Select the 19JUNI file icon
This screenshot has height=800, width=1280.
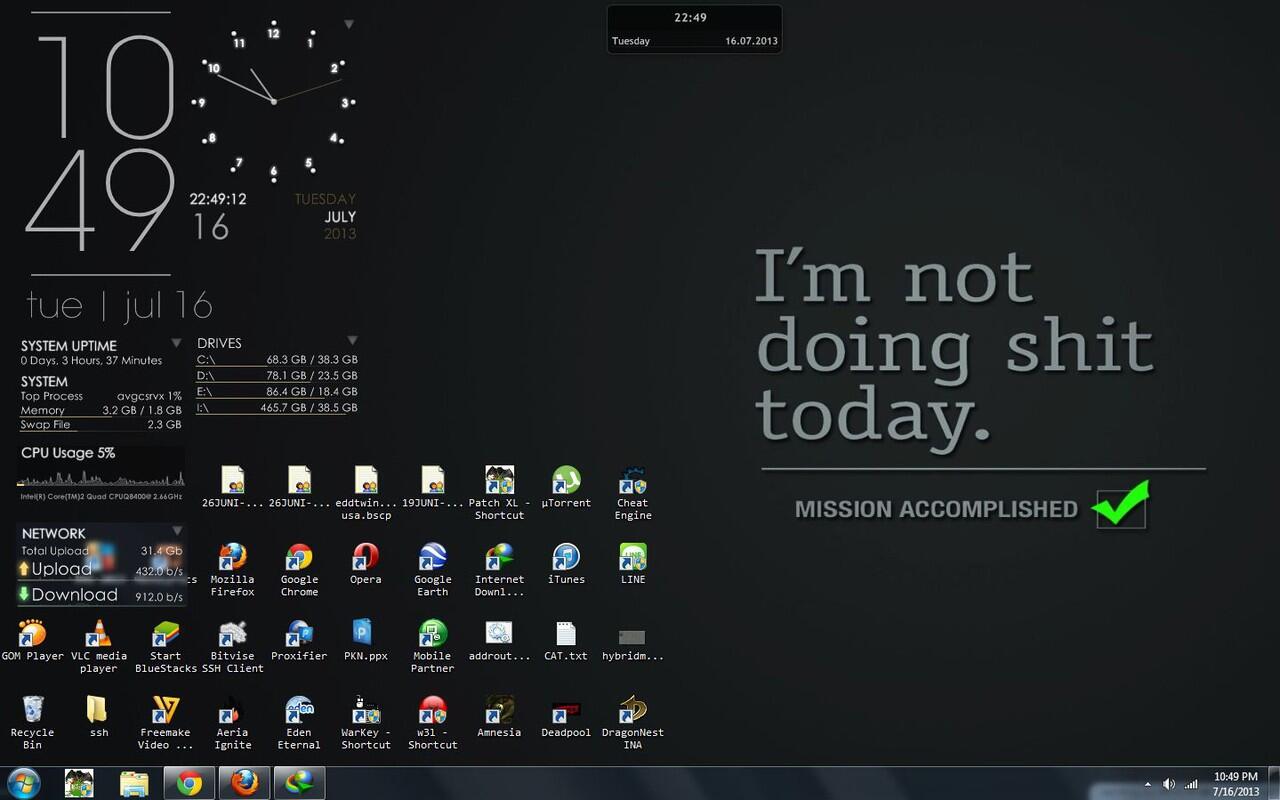coord(432,487)
